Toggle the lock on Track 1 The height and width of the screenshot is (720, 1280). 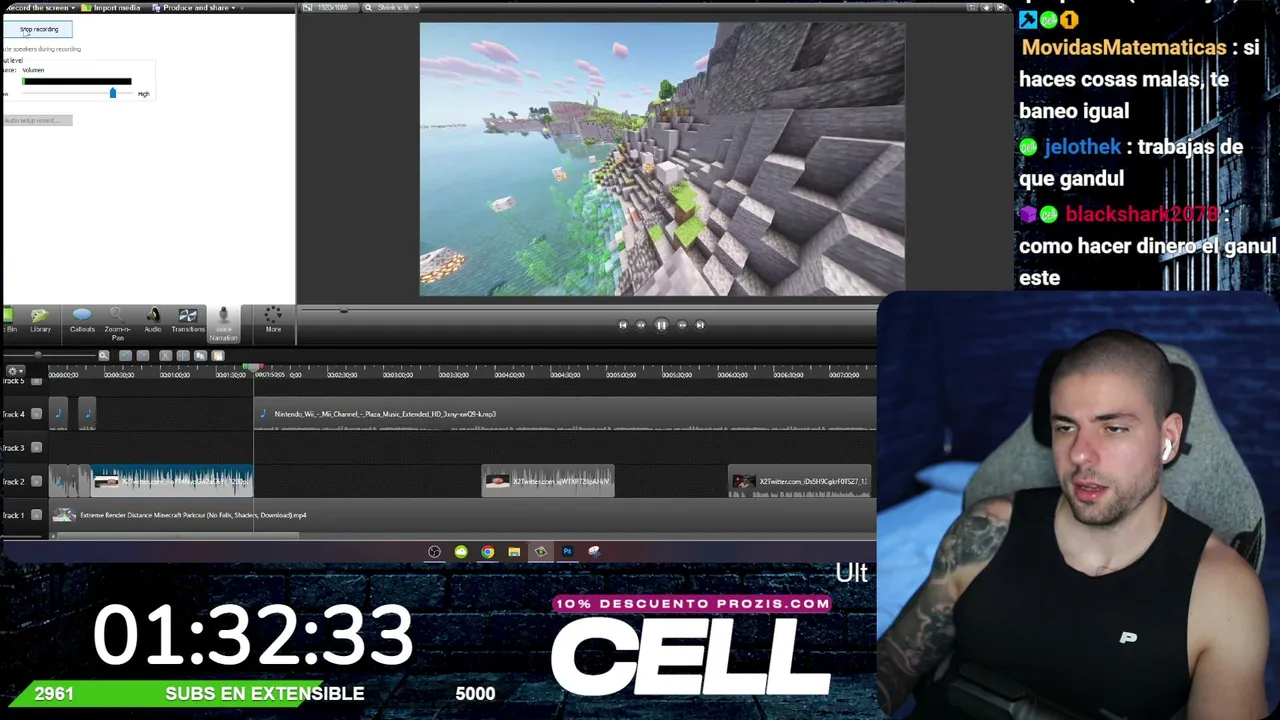(x=37, y=515)
